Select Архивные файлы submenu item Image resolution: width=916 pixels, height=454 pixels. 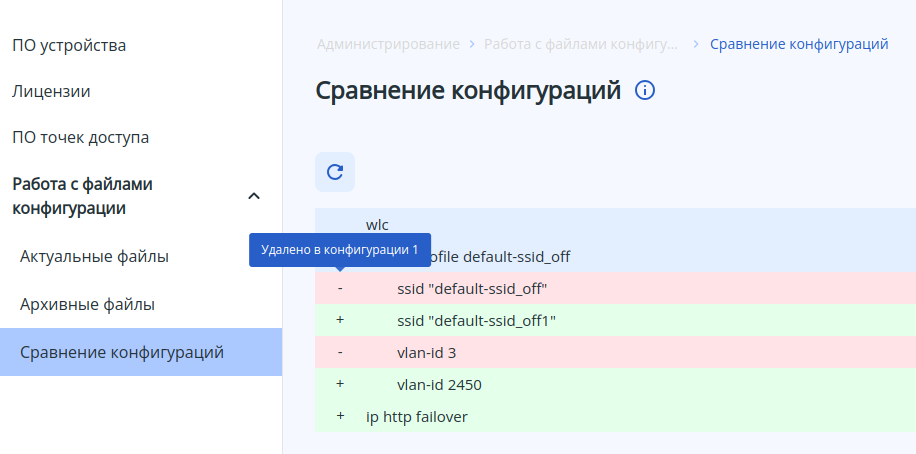(x=87, y=304)
